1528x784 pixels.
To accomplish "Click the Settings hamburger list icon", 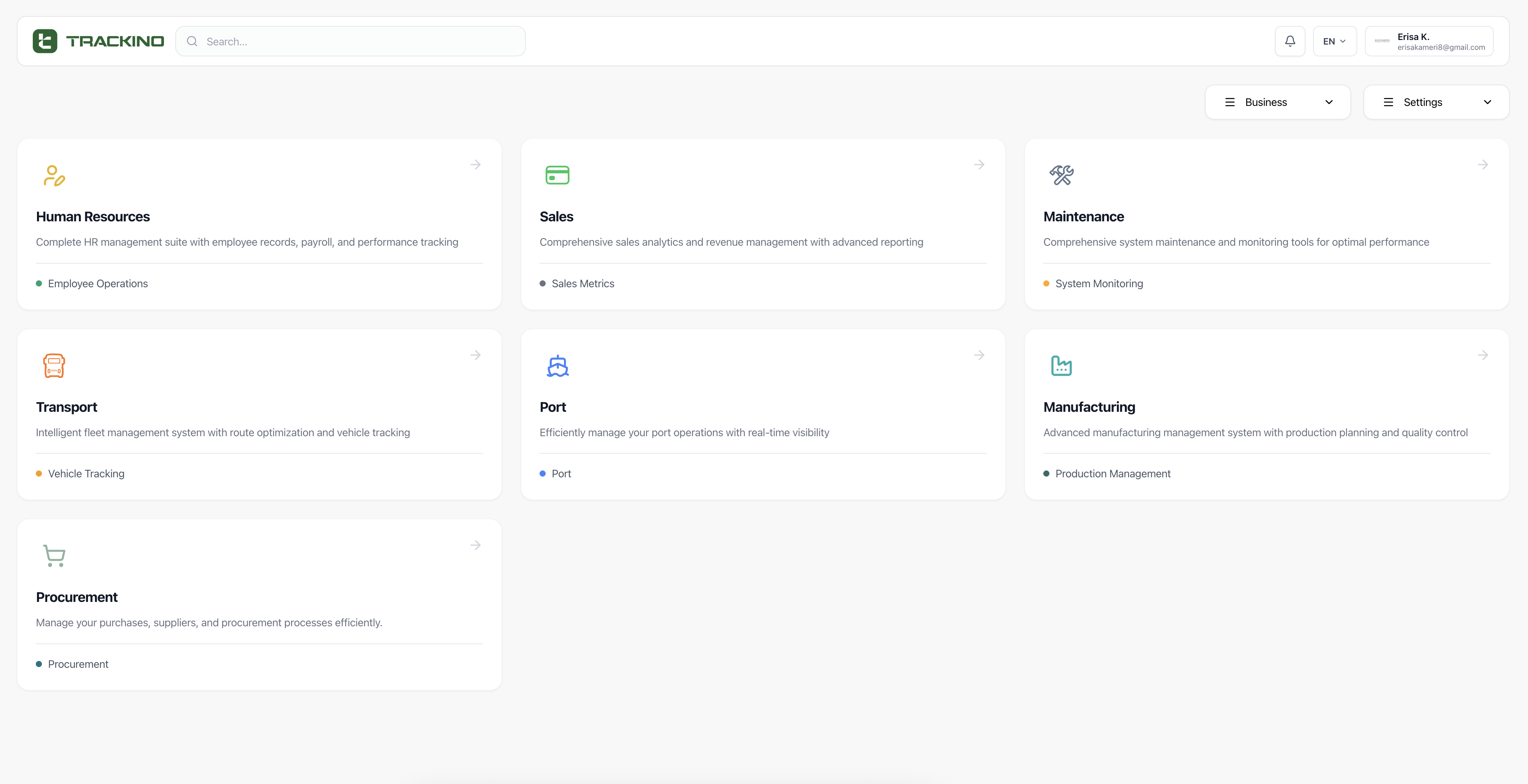I will pyautogui.click(x=1389, y=102).
